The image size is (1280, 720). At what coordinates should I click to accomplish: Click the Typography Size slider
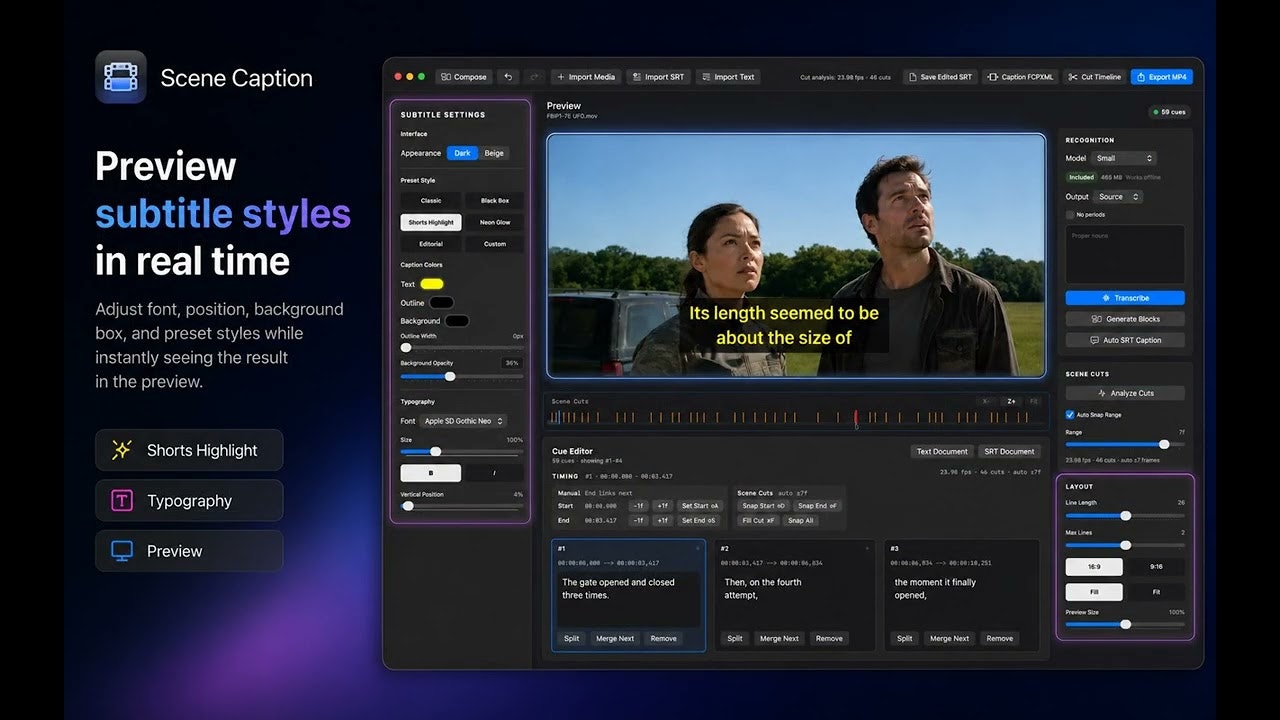[x=462, y=451]
